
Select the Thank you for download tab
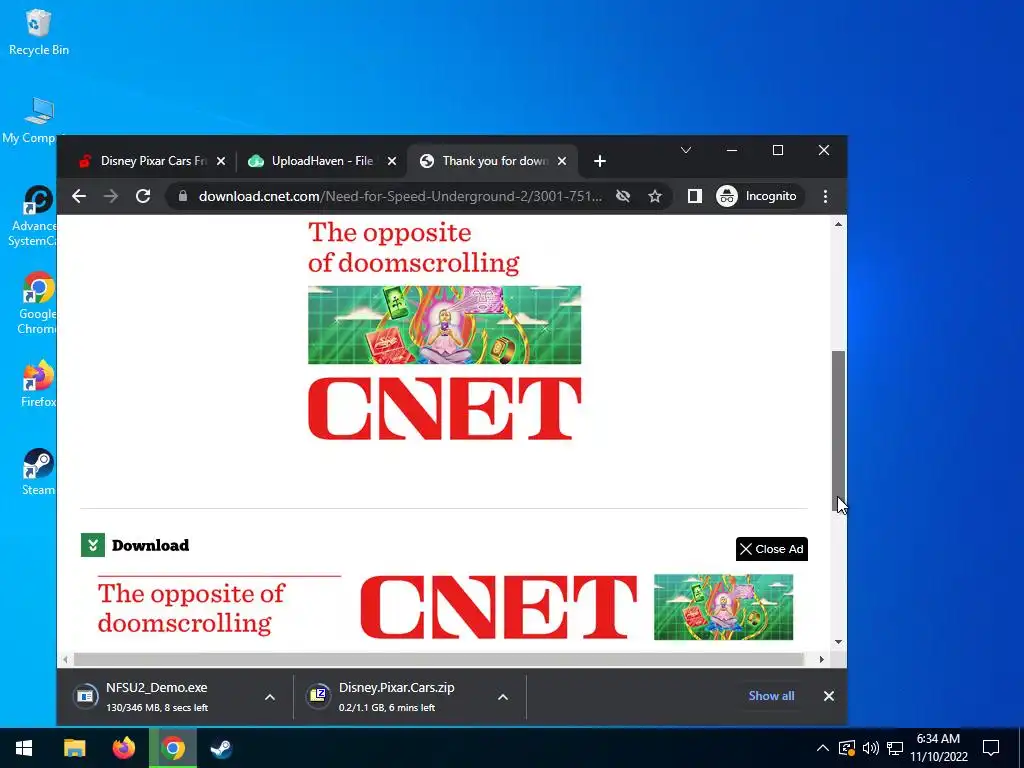click(493, 161)
